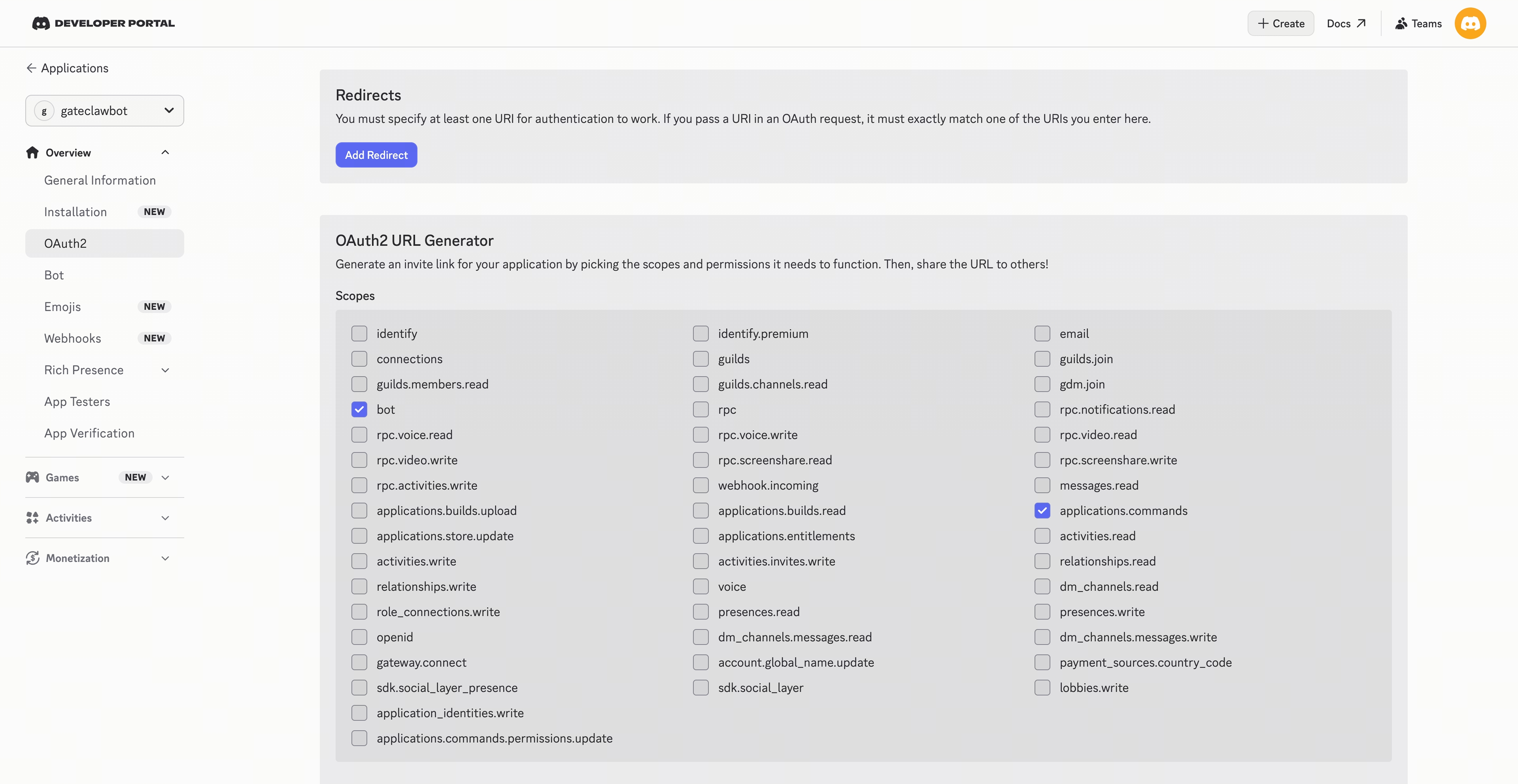Open the gateclawbot application dropdown
Screen dimensions: 1518x784
[x=104, y=111]
